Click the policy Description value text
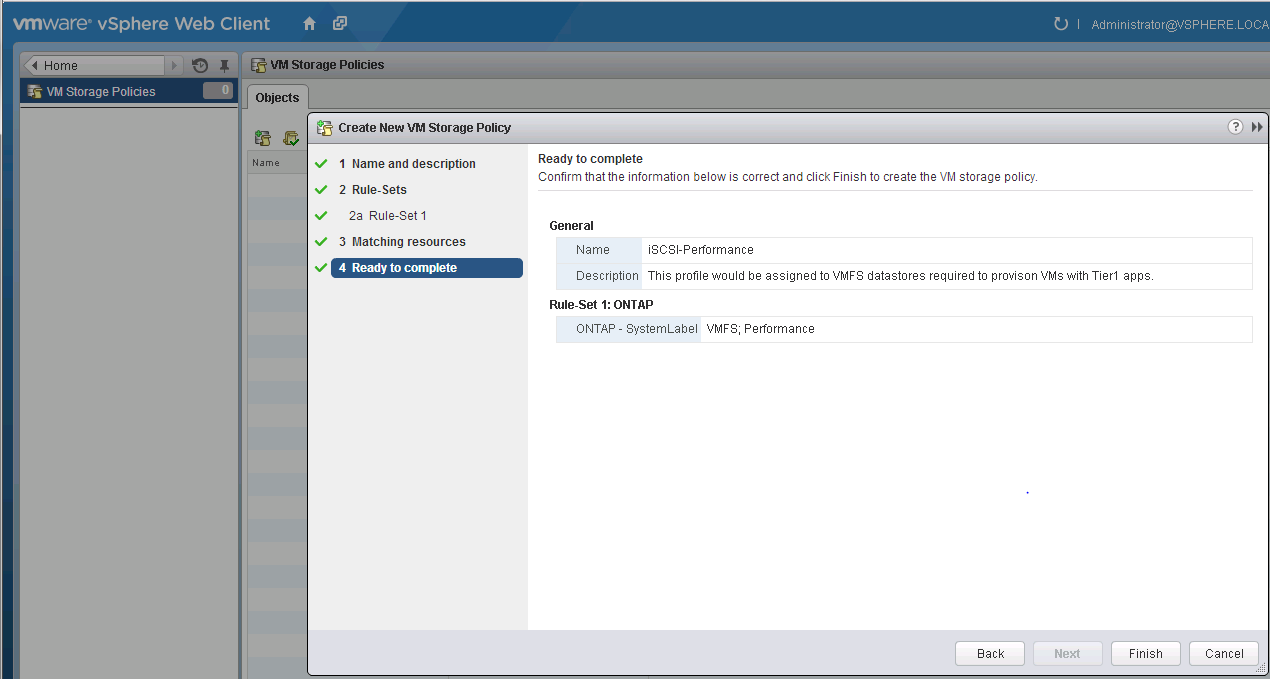The image size is (1270, 679). point(900,276)
